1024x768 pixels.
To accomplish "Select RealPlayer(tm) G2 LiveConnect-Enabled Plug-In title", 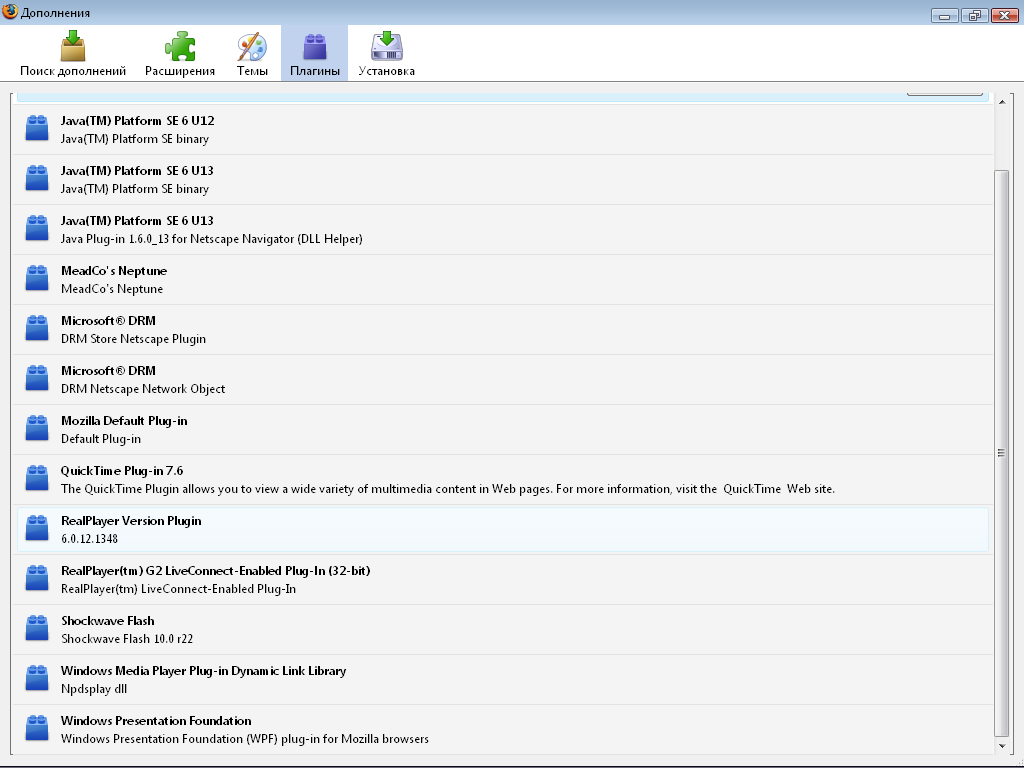I will 216,571.
